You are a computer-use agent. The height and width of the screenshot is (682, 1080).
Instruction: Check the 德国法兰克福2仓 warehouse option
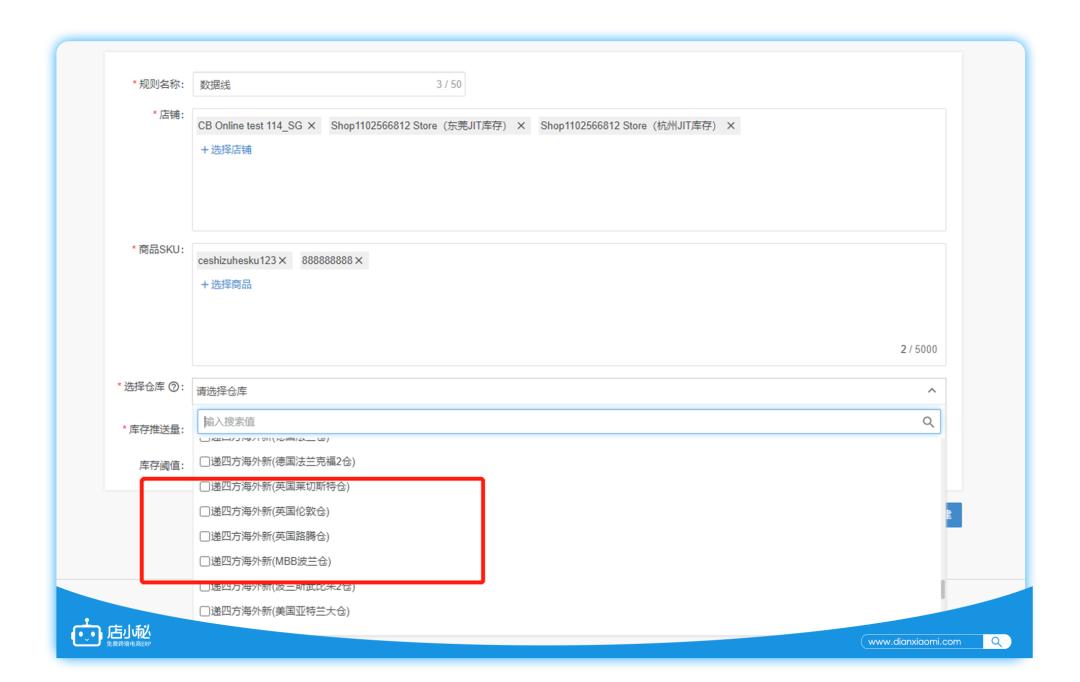205,462
